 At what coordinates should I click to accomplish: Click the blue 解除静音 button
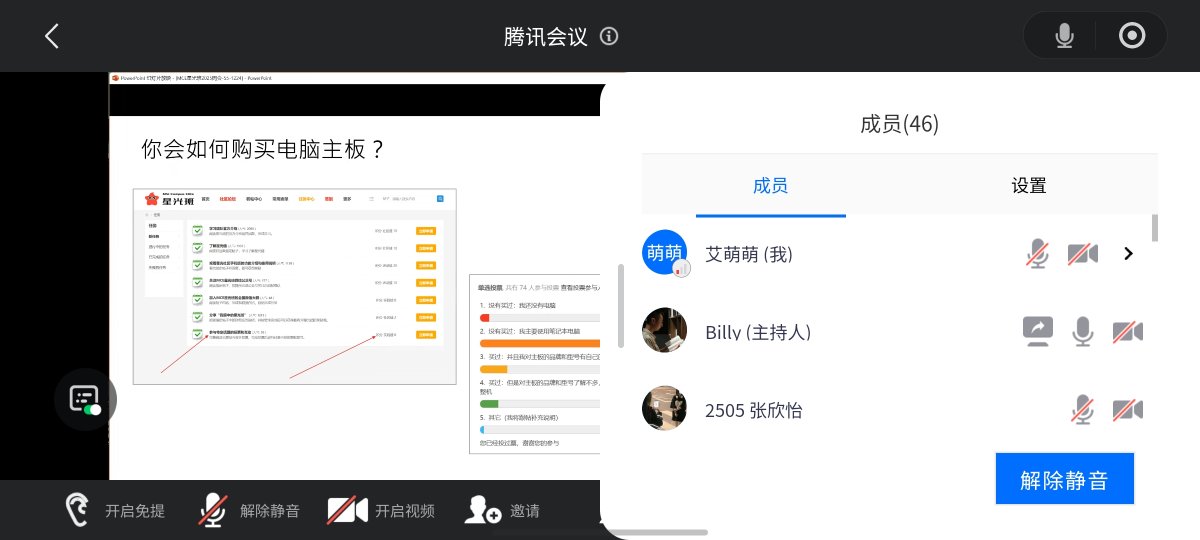coord(1065,479)
